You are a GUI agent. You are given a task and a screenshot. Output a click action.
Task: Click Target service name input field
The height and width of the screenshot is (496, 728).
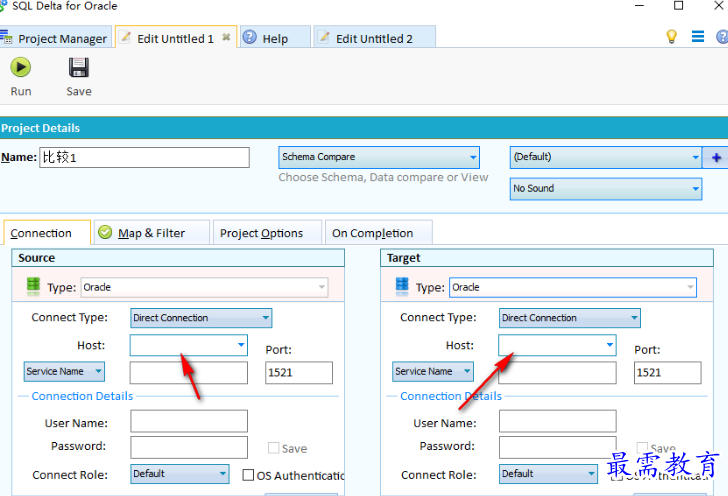557,373
